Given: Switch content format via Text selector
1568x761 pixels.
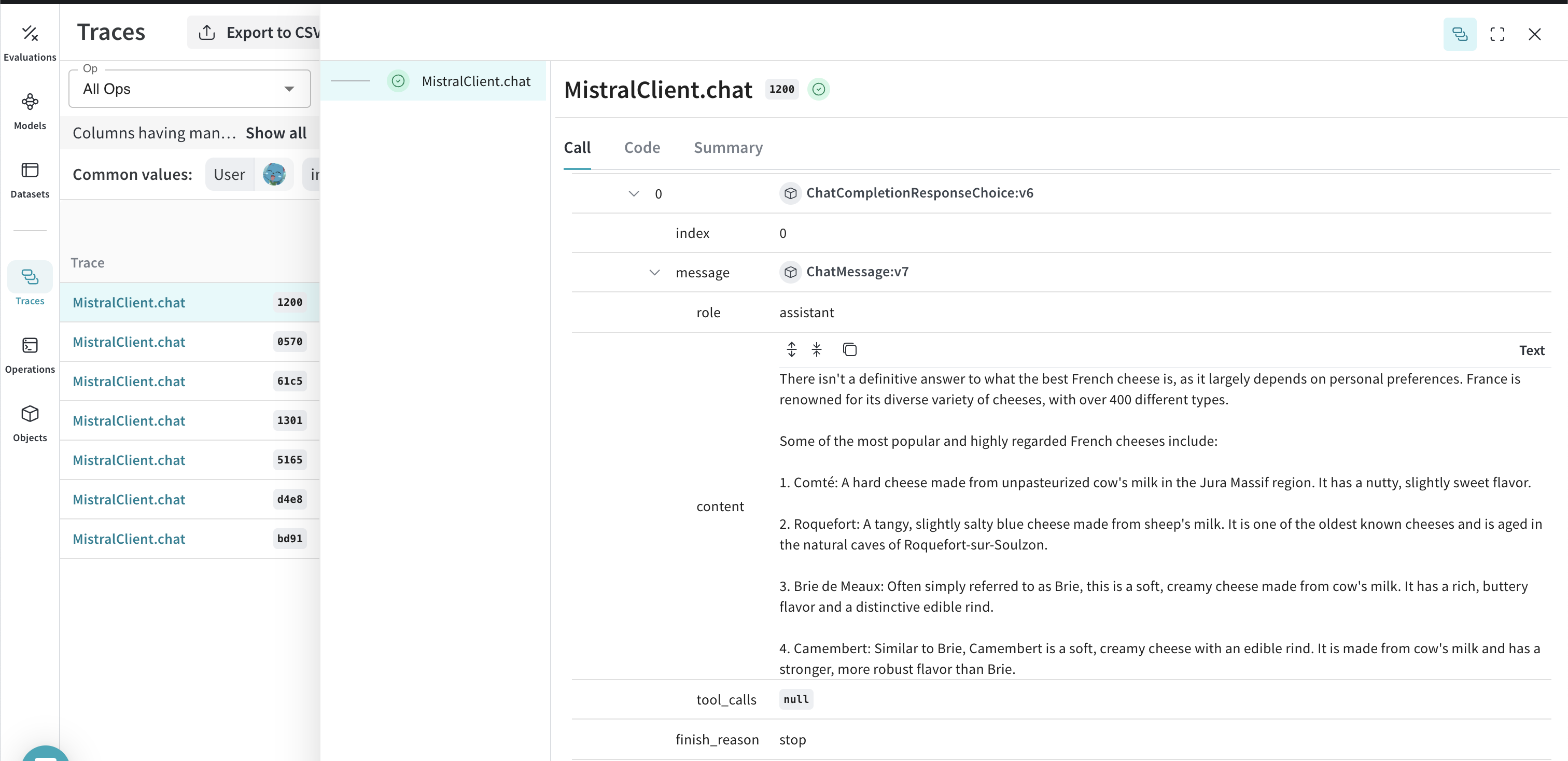Looking at the screenshot, I should pyautogui.click(x=1532, y=350).
